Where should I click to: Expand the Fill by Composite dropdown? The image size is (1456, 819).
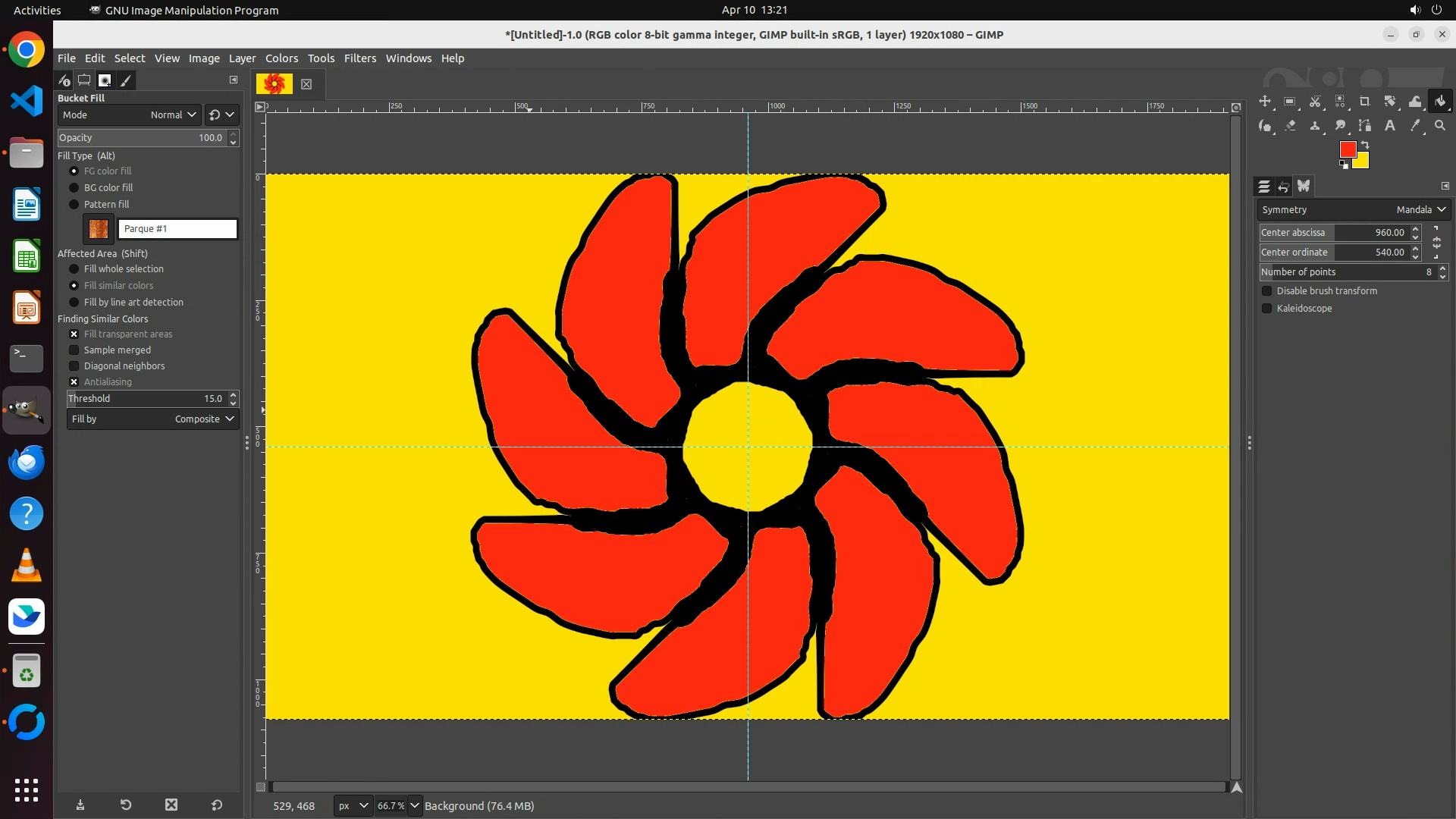(152, 419)
